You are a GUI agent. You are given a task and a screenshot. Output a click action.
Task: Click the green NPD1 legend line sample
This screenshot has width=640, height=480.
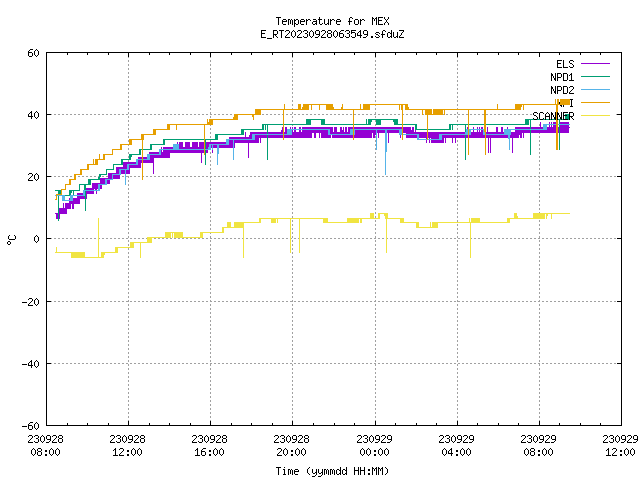595,77
